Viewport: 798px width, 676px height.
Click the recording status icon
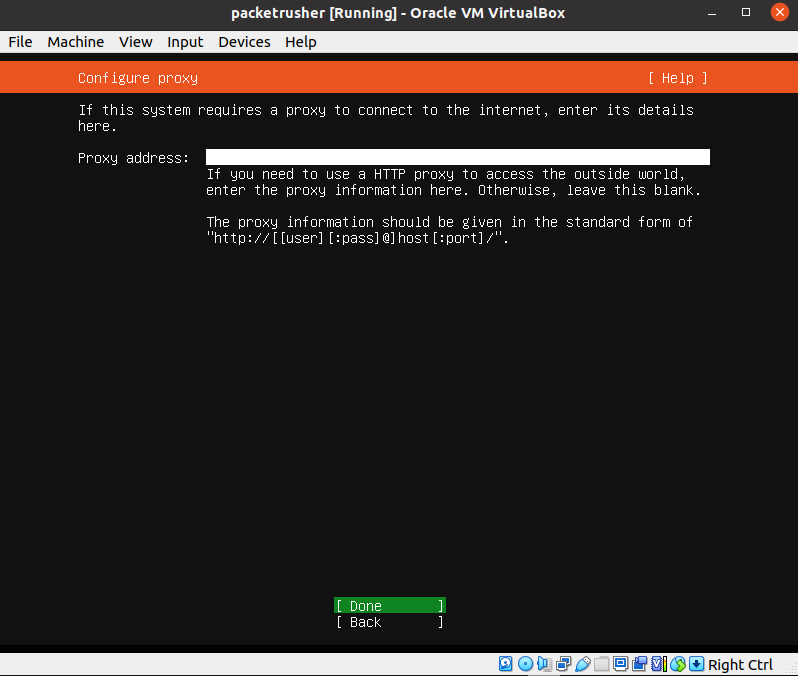click(639, 664)
